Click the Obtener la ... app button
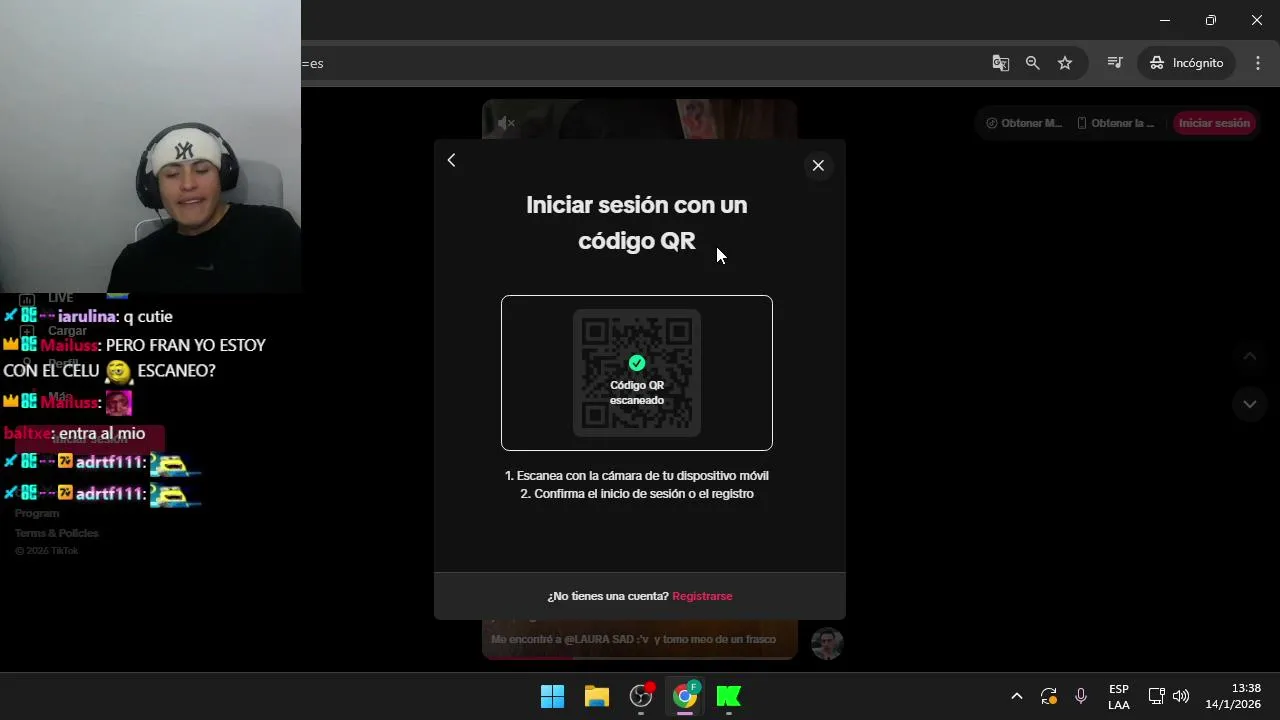 point(1115,123)
